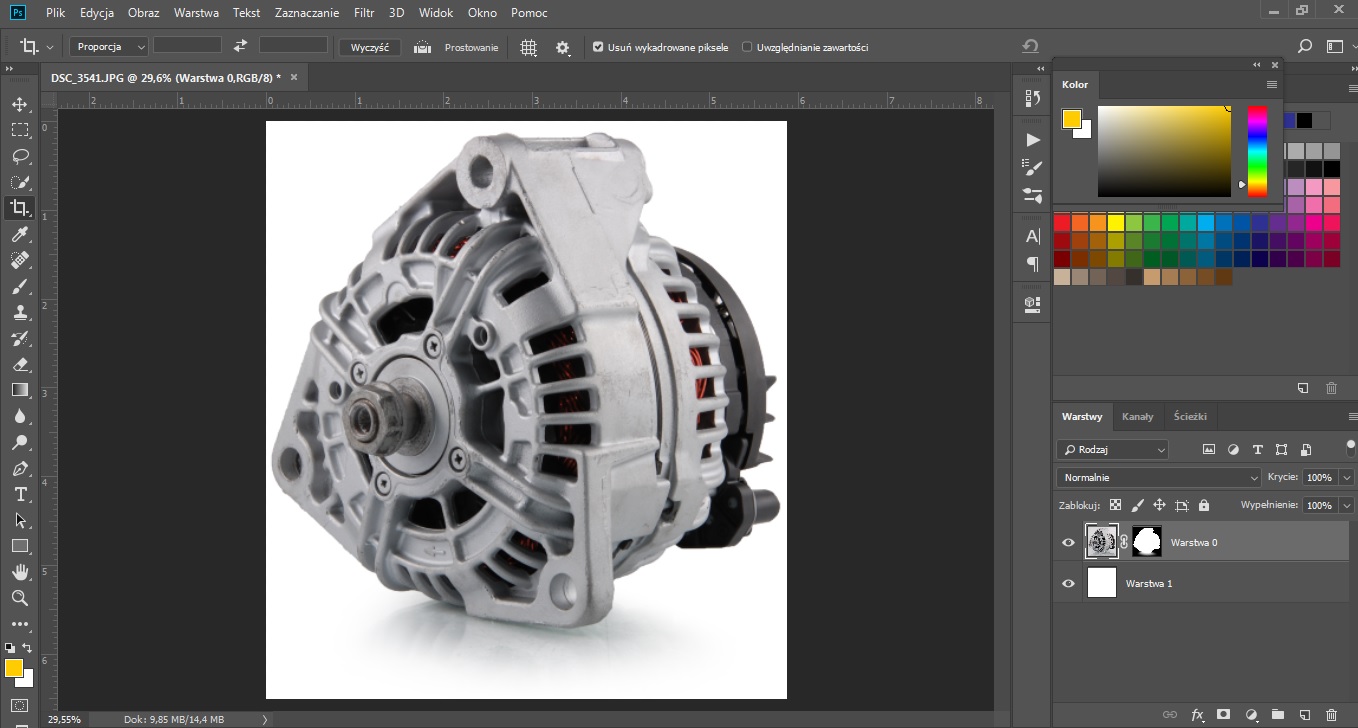Image resolution: width=1358 pixels, height=728 pixels.
Task: Enable Uwzględnianie zawartości checkbox
Action: click(747, 47)
